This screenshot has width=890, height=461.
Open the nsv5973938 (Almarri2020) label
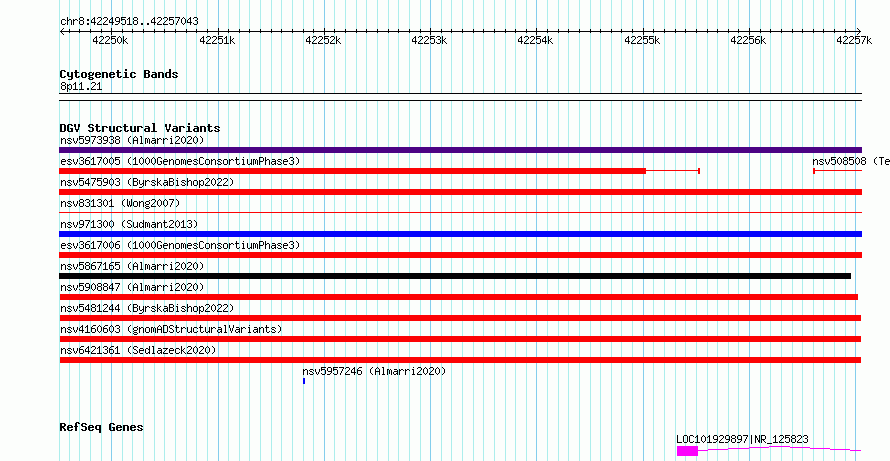click(132, 140)
